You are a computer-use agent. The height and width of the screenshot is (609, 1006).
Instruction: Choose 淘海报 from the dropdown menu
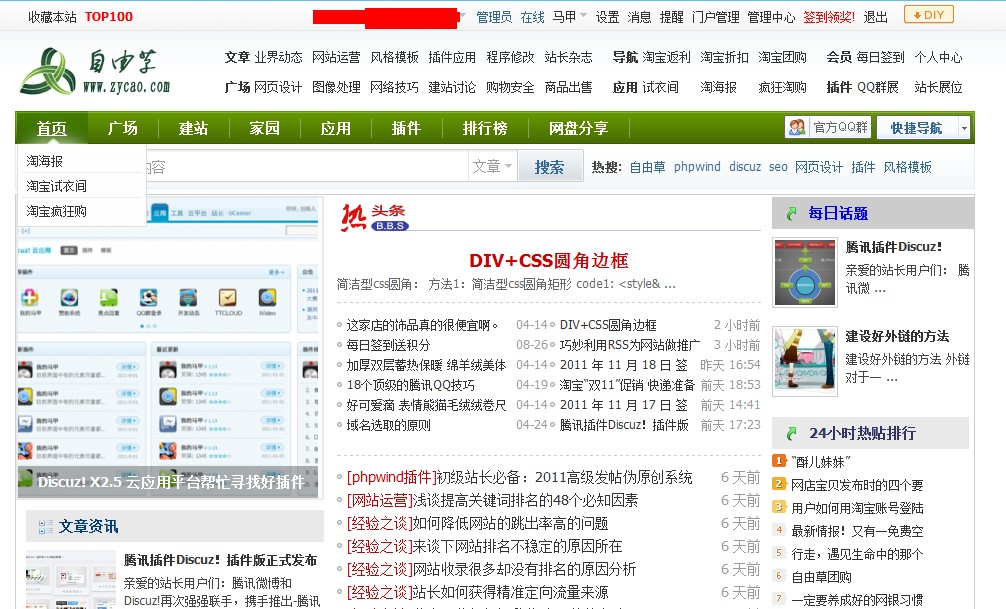(x=44, y=161)
